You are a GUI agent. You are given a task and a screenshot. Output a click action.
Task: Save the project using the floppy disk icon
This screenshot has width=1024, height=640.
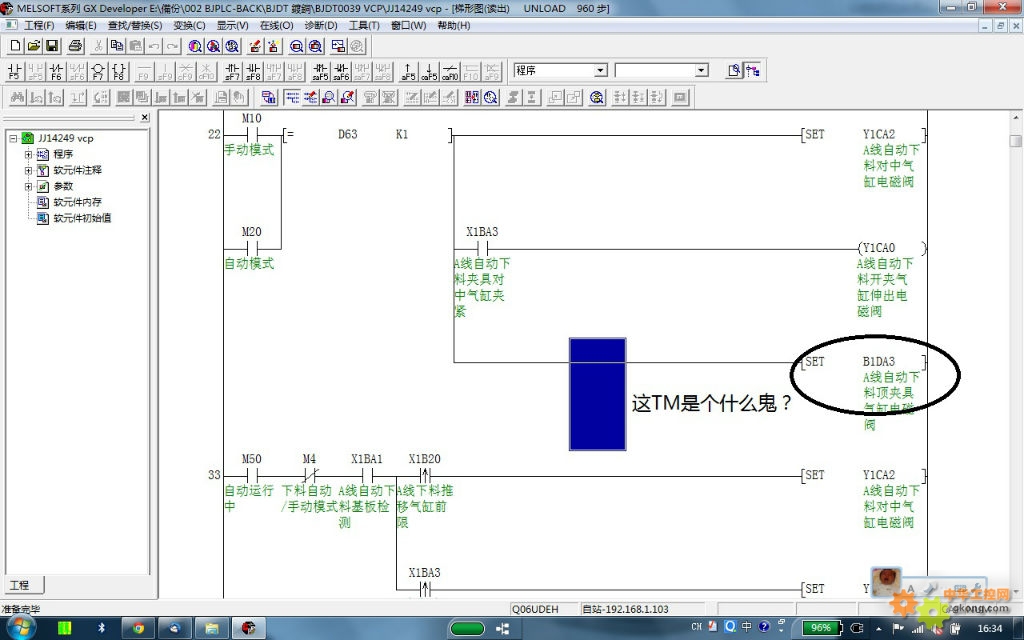click(x=51, y=46)
